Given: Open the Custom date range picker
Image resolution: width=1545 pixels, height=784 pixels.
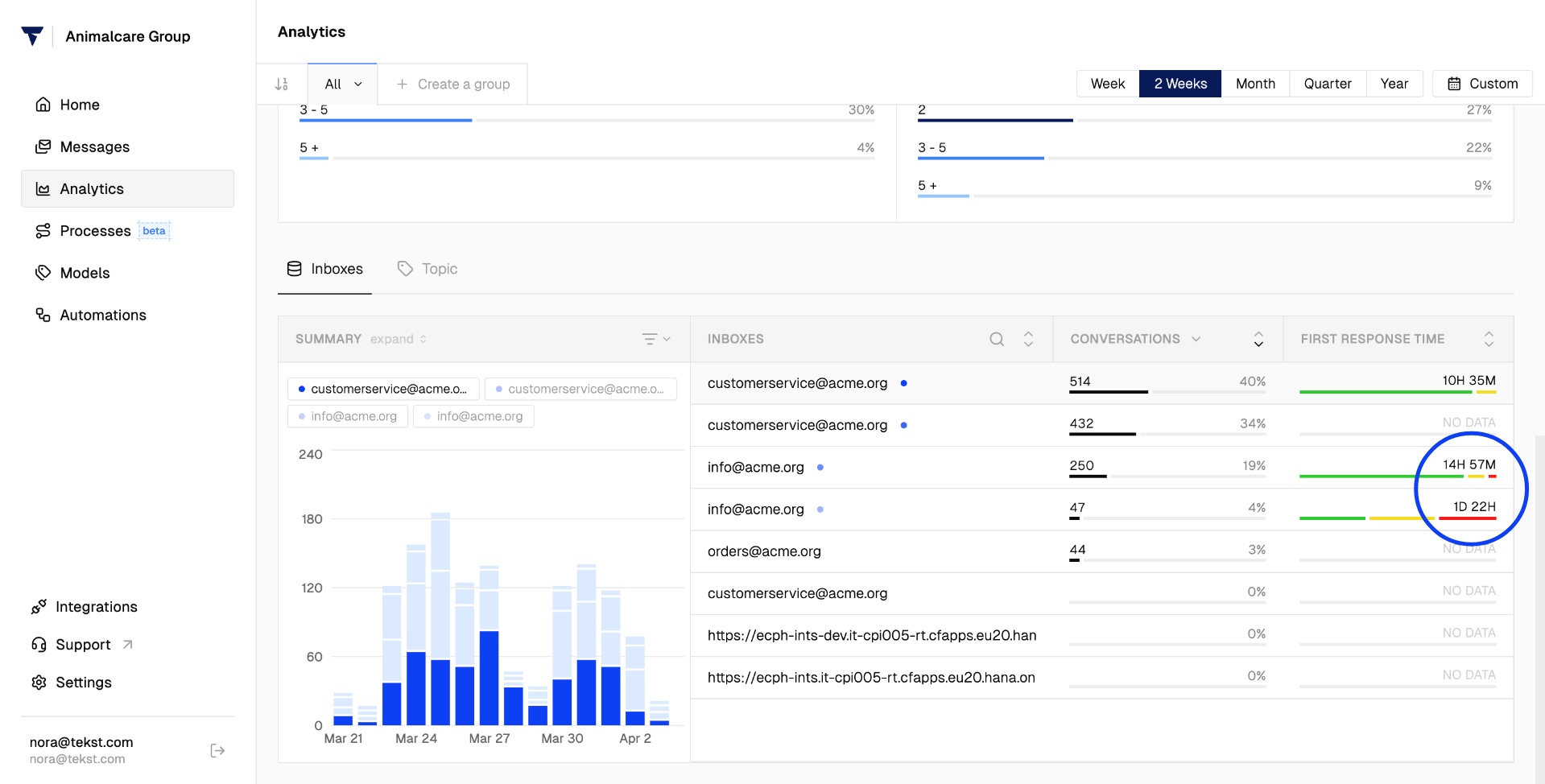Looking at the screenshot, I should (x=1482, y=84).
